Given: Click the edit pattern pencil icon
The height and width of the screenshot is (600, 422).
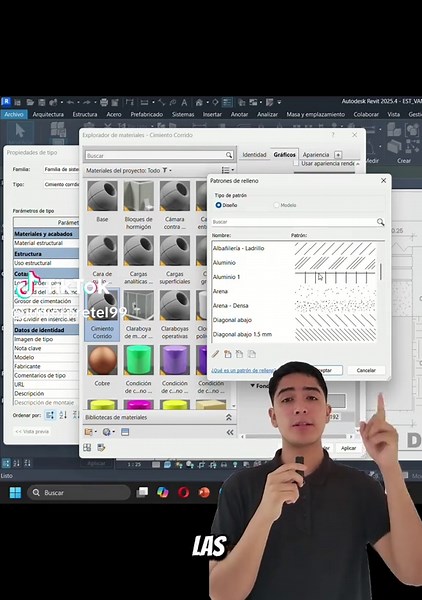Looking at the screenshot, I should 216,354.
